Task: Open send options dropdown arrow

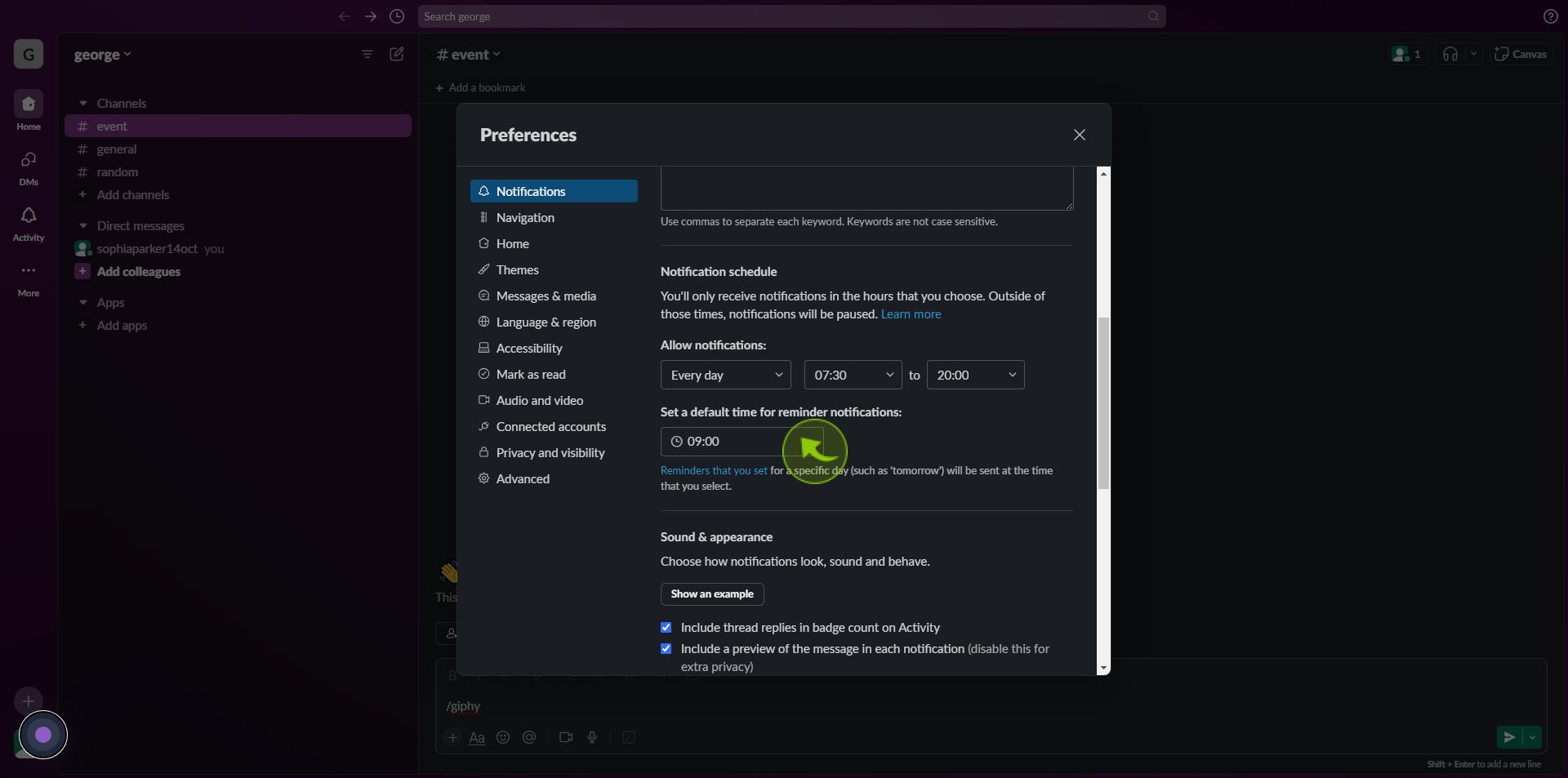Action: click(x=1532, y=737)
